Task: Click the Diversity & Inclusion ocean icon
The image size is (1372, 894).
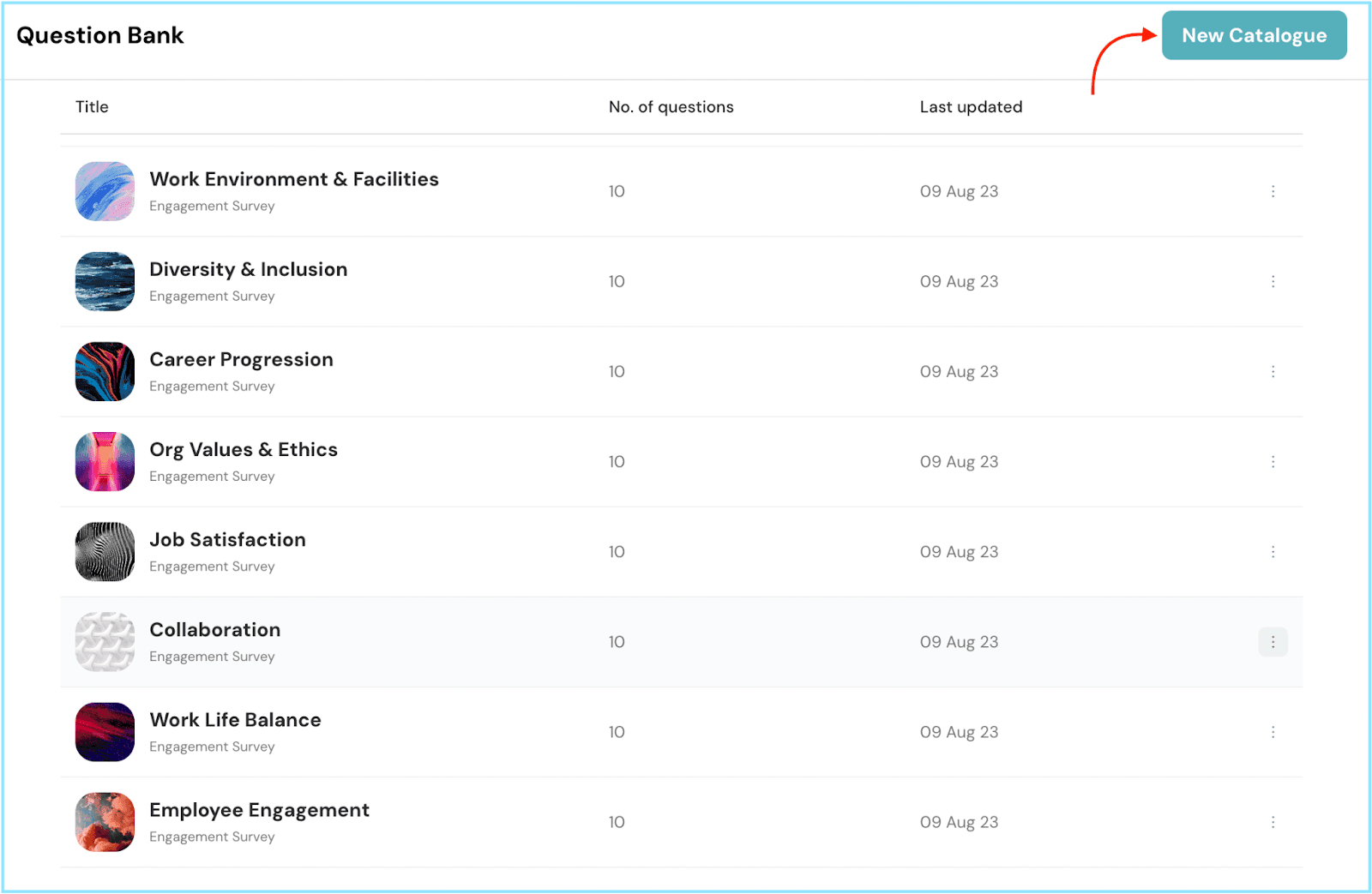Action: pos(105,281)
